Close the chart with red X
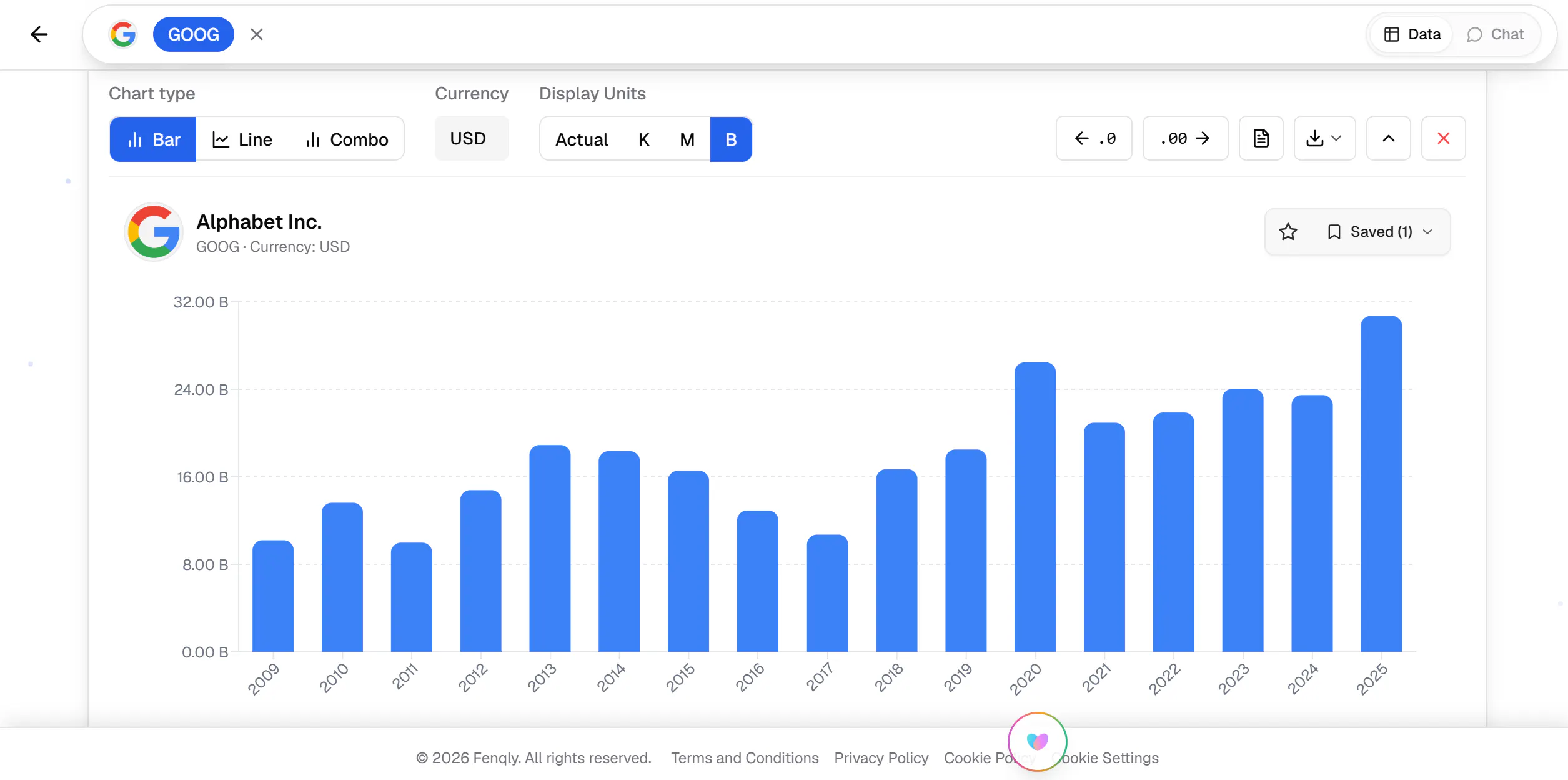 (1443, 138)
